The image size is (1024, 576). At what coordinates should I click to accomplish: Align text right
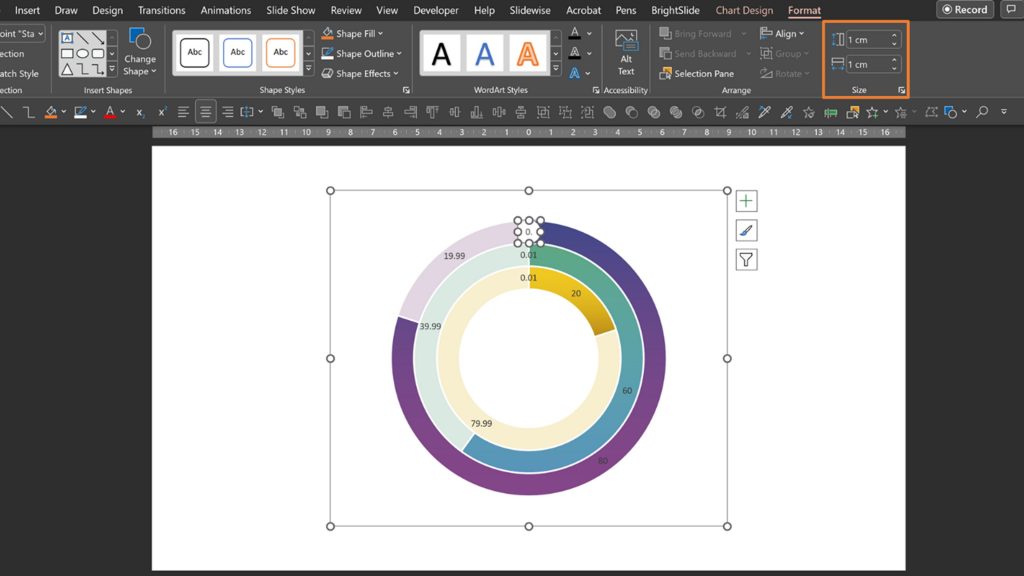click(227, 112)
